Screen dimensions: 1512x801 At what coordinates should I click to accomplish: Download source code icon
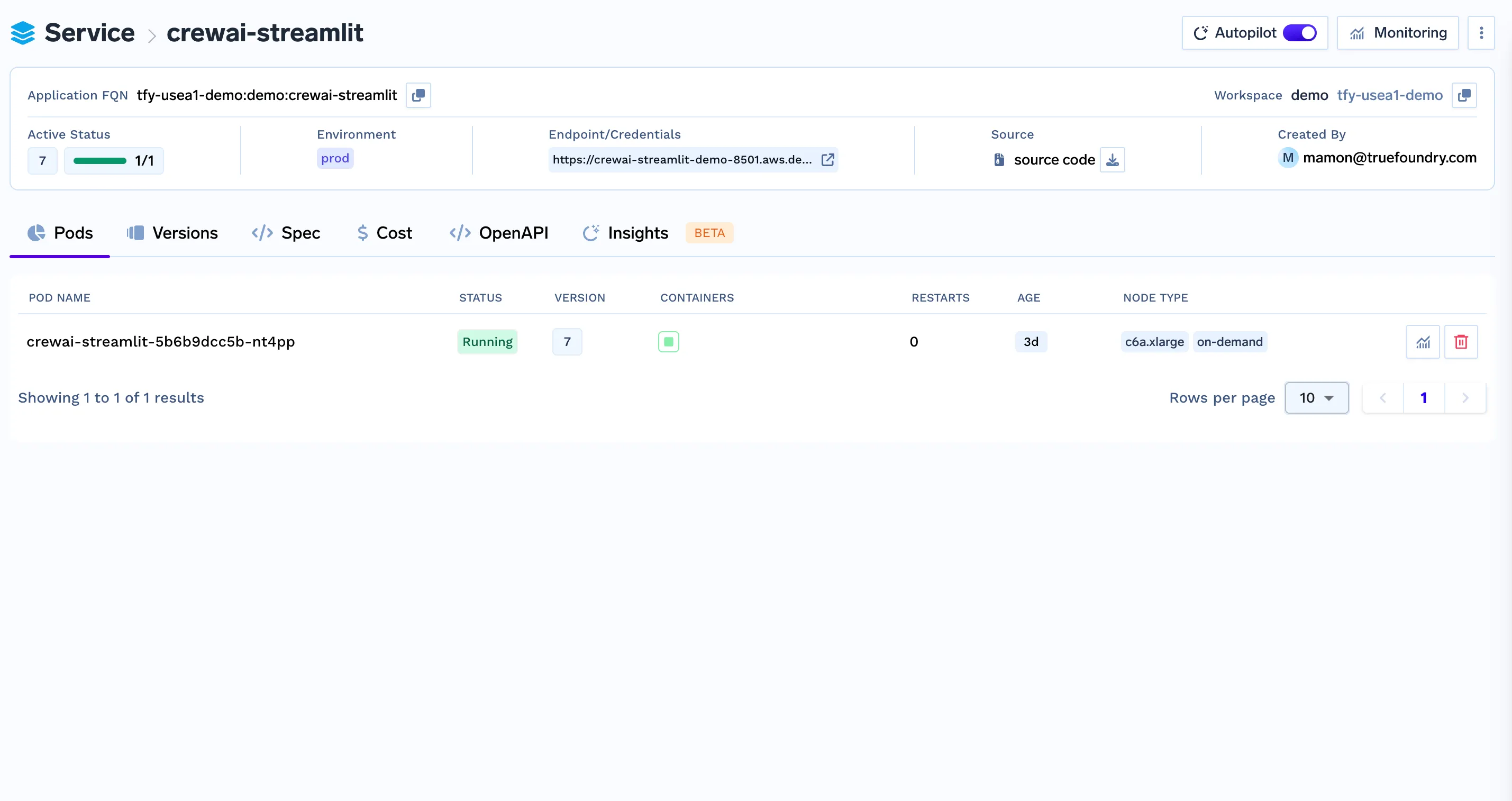pyautogui.click(x=1112, y=160)
